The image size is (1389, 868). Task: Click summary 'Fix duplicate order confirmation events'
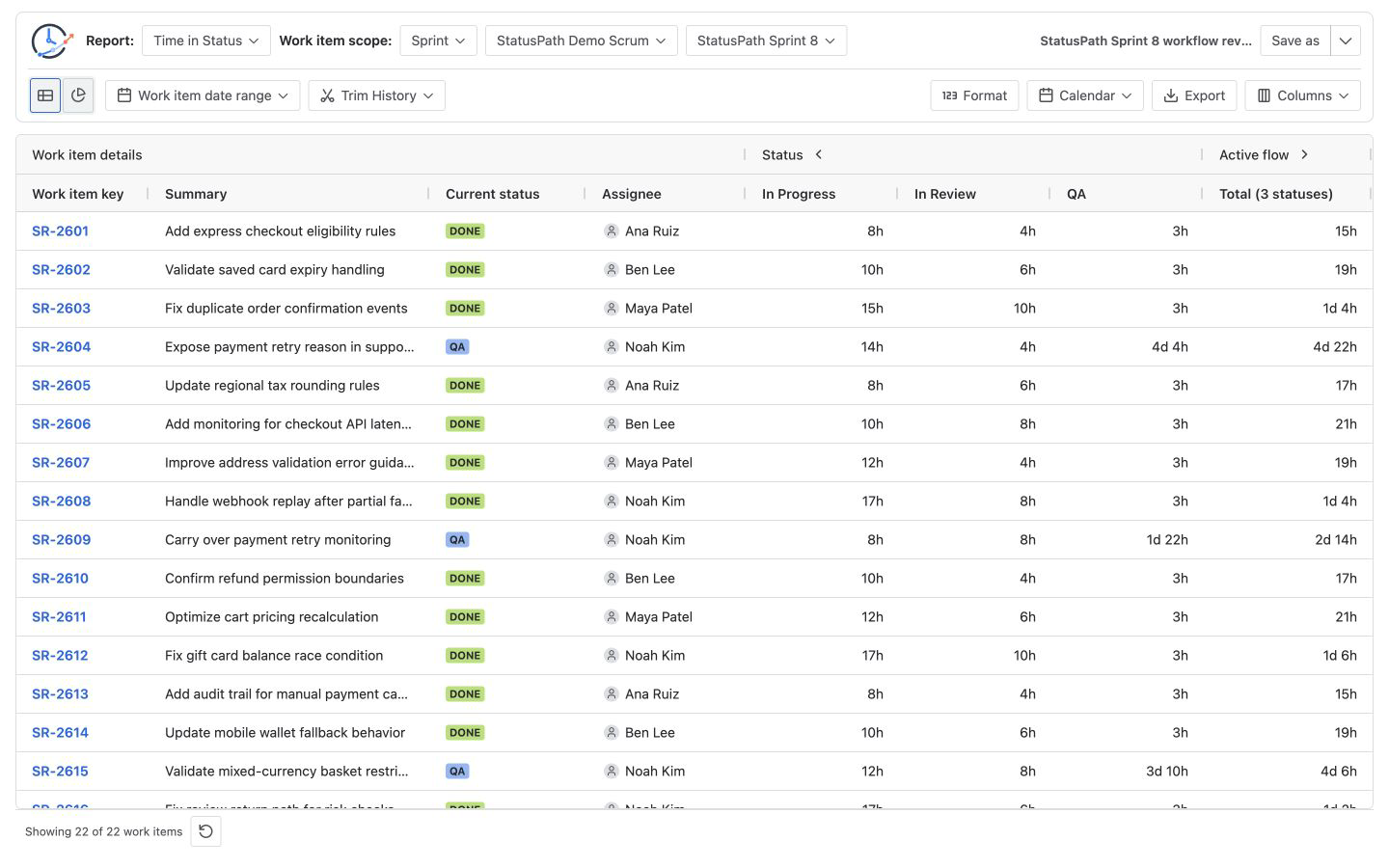(286, 309)
